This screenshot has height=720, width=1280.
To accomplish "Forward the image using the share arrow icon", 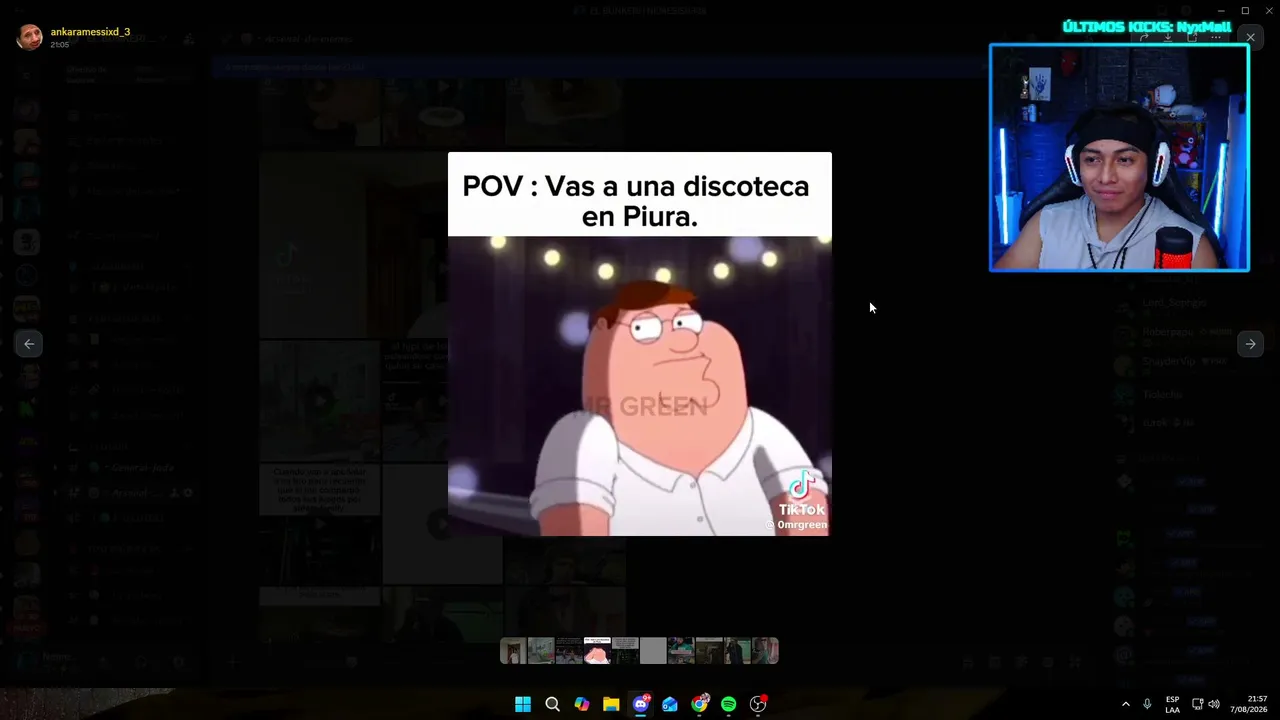I will (x=1144, y=37).
